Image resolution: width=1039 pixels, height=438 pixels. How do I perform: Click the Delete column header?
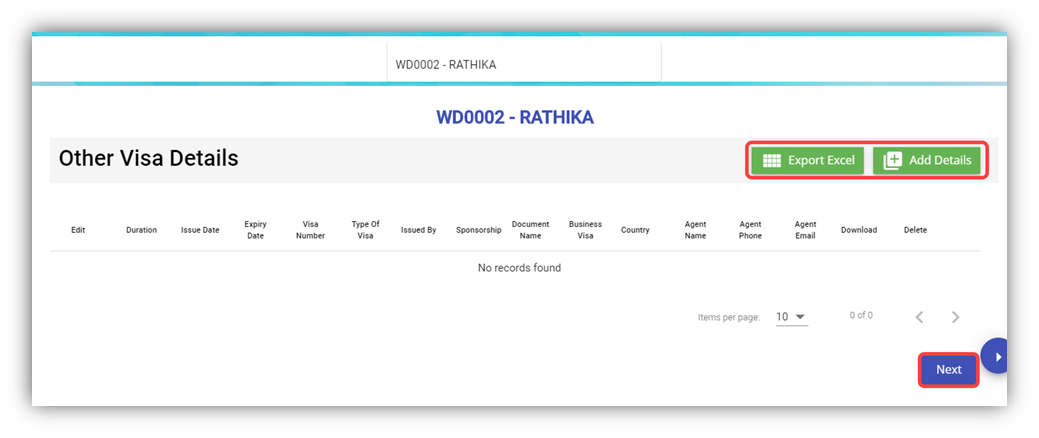click(915, 230)
